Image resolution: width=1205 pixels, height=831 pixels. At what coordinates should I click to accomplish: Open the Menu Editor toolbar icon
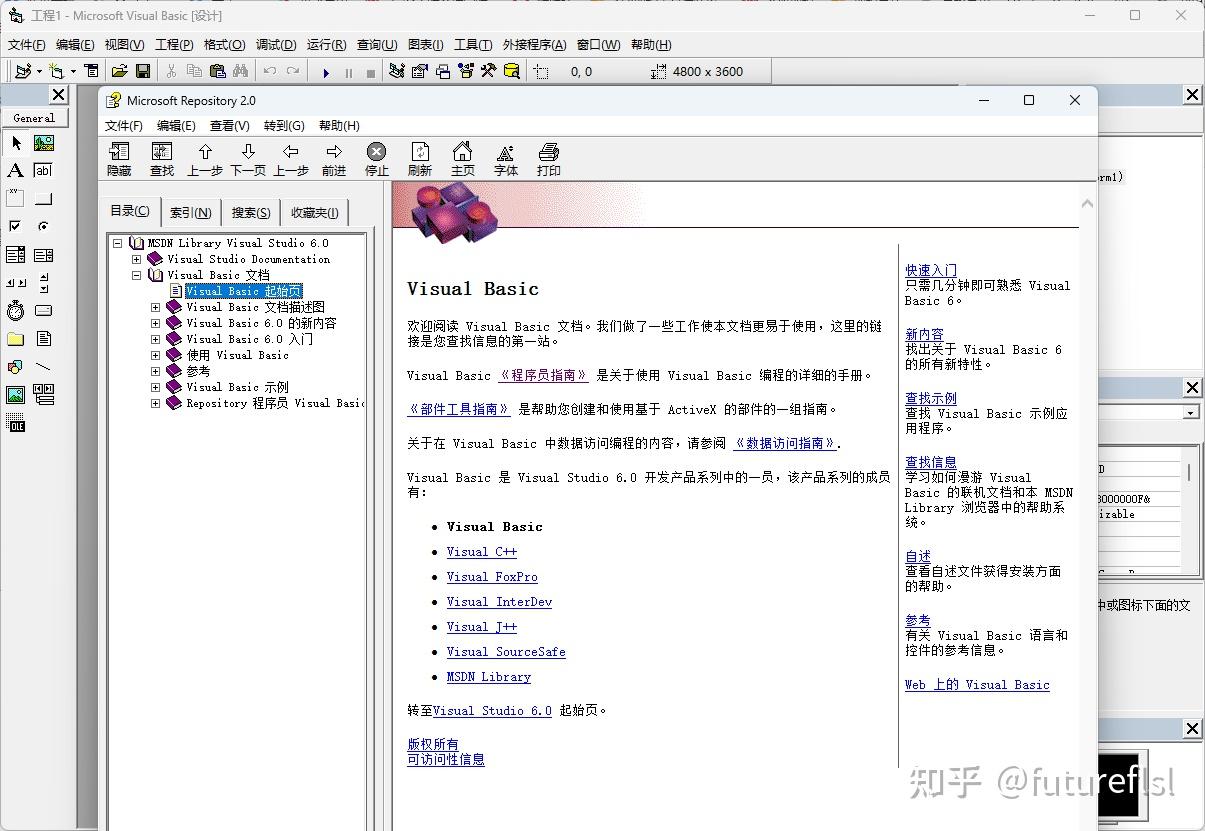point(92,71)
